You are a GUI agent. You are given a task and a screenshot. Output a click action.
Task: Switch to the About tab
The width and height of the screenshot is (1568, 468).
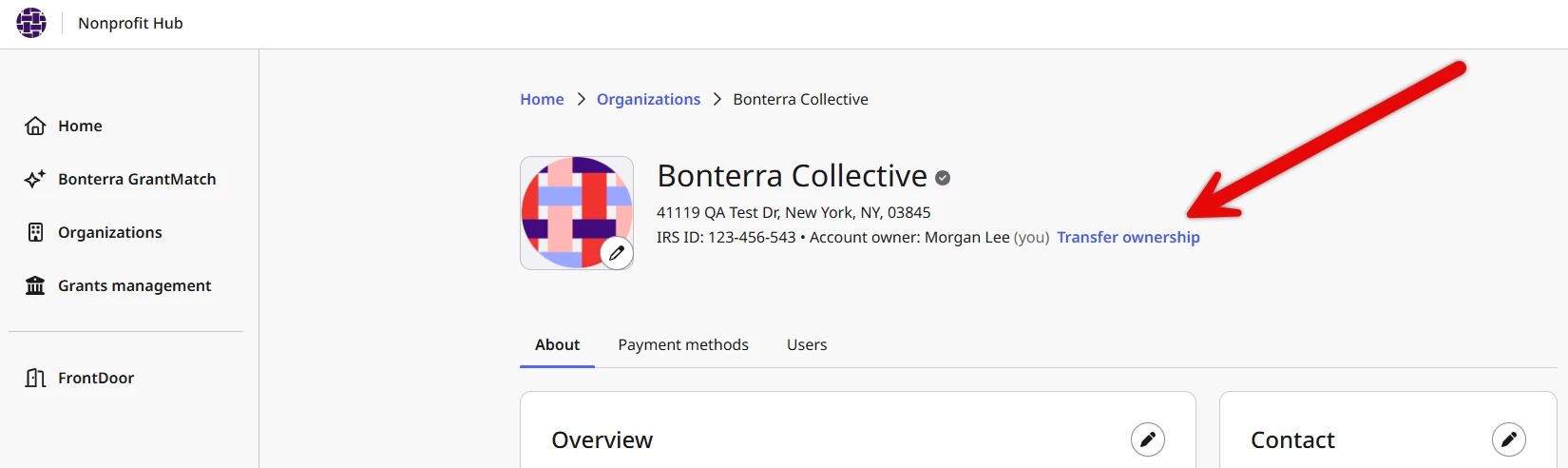tap(557, 344)
